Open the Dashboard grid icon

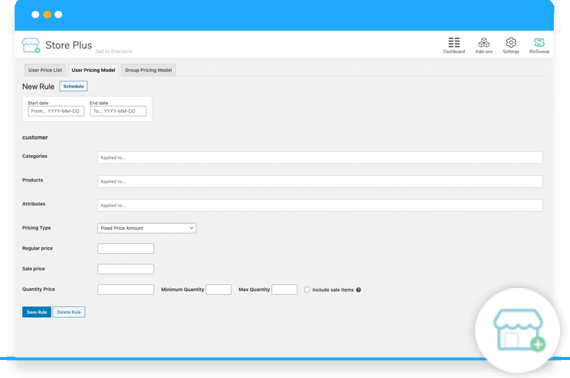tap(454, 43)
